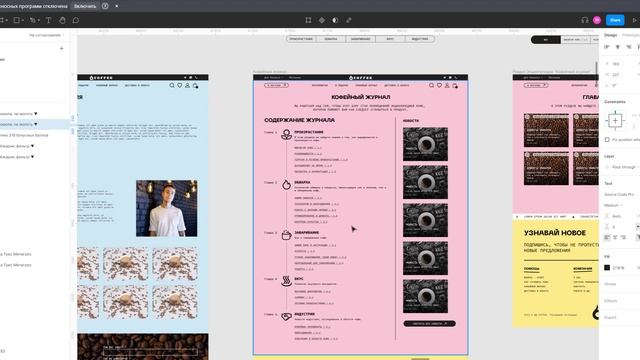Open the Stroke section

point(610,284)
